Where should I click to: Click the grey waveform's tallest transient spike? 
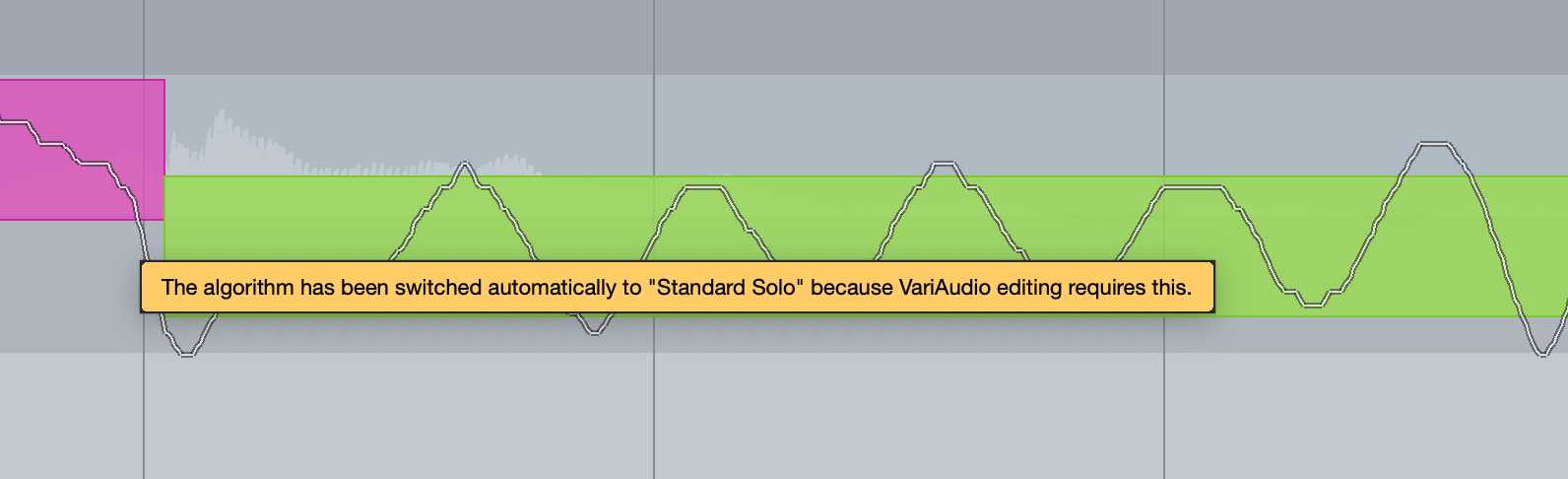coord(222,113)
